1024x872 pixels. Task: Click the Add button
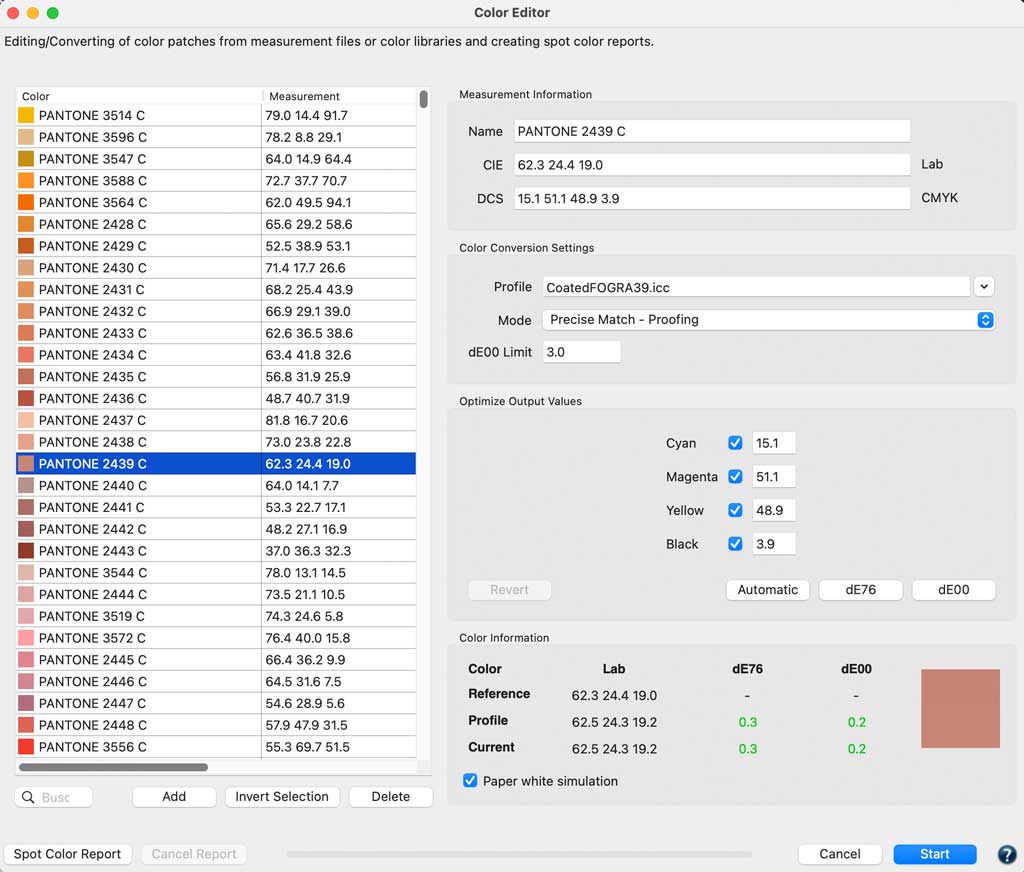coord(174,796)
